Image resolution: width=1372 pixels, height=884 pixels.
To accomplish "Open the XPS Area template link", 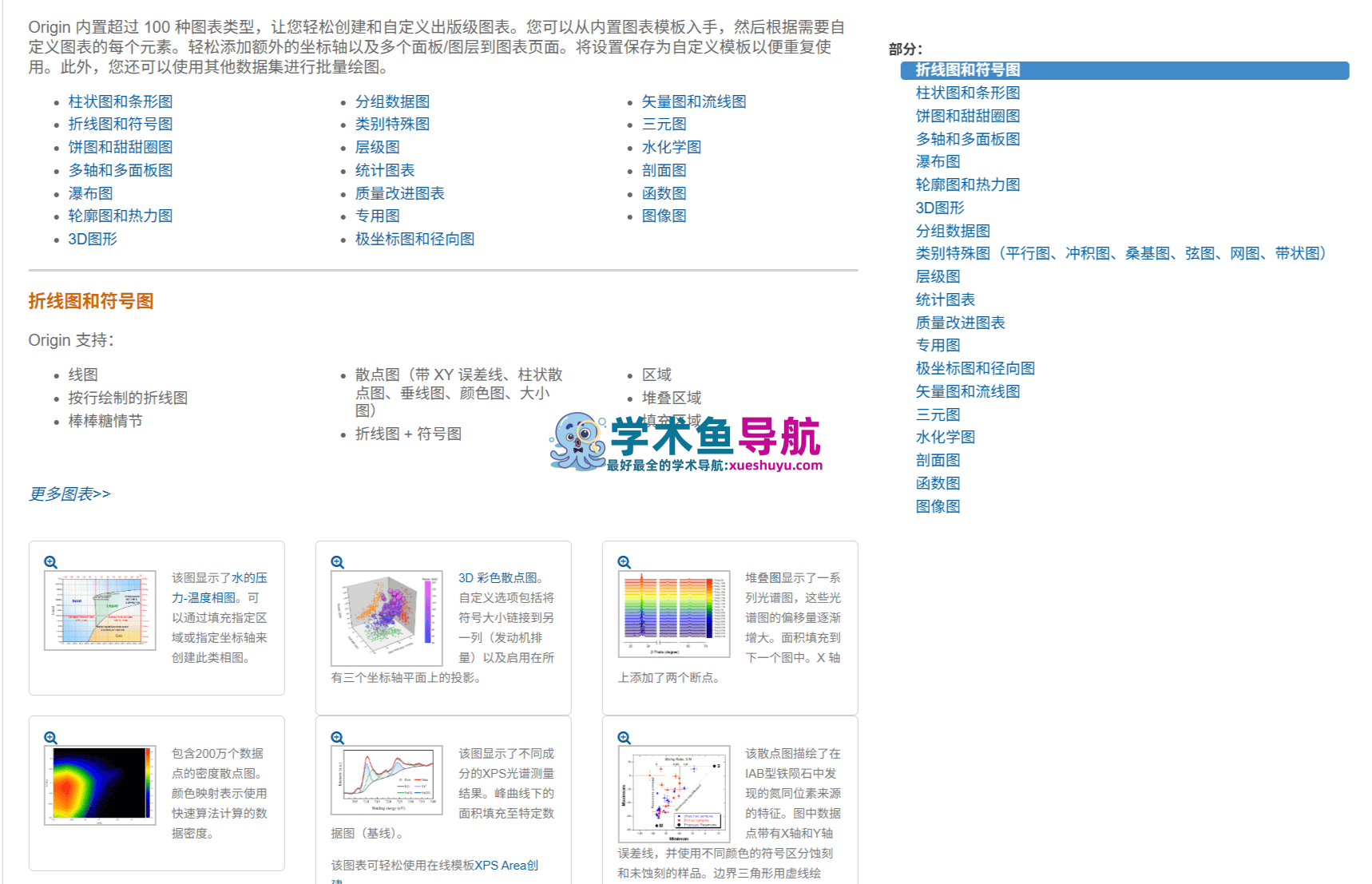I will point(506,866).
